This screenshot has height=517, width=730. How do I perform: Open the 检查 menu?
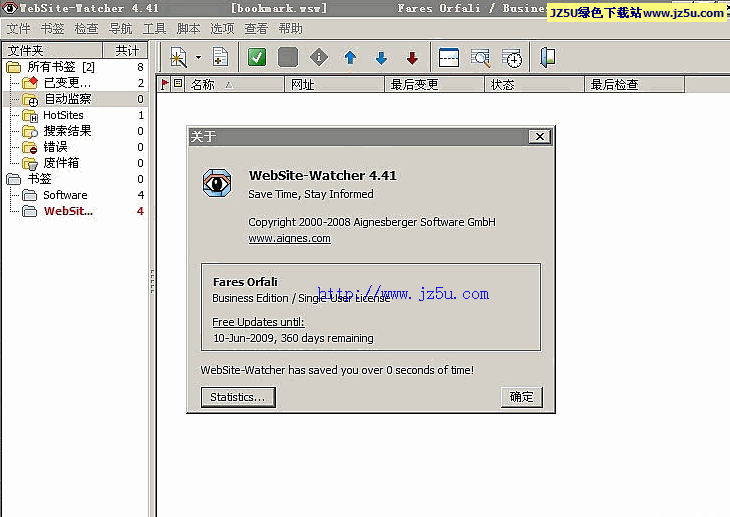tap(87, 29)
